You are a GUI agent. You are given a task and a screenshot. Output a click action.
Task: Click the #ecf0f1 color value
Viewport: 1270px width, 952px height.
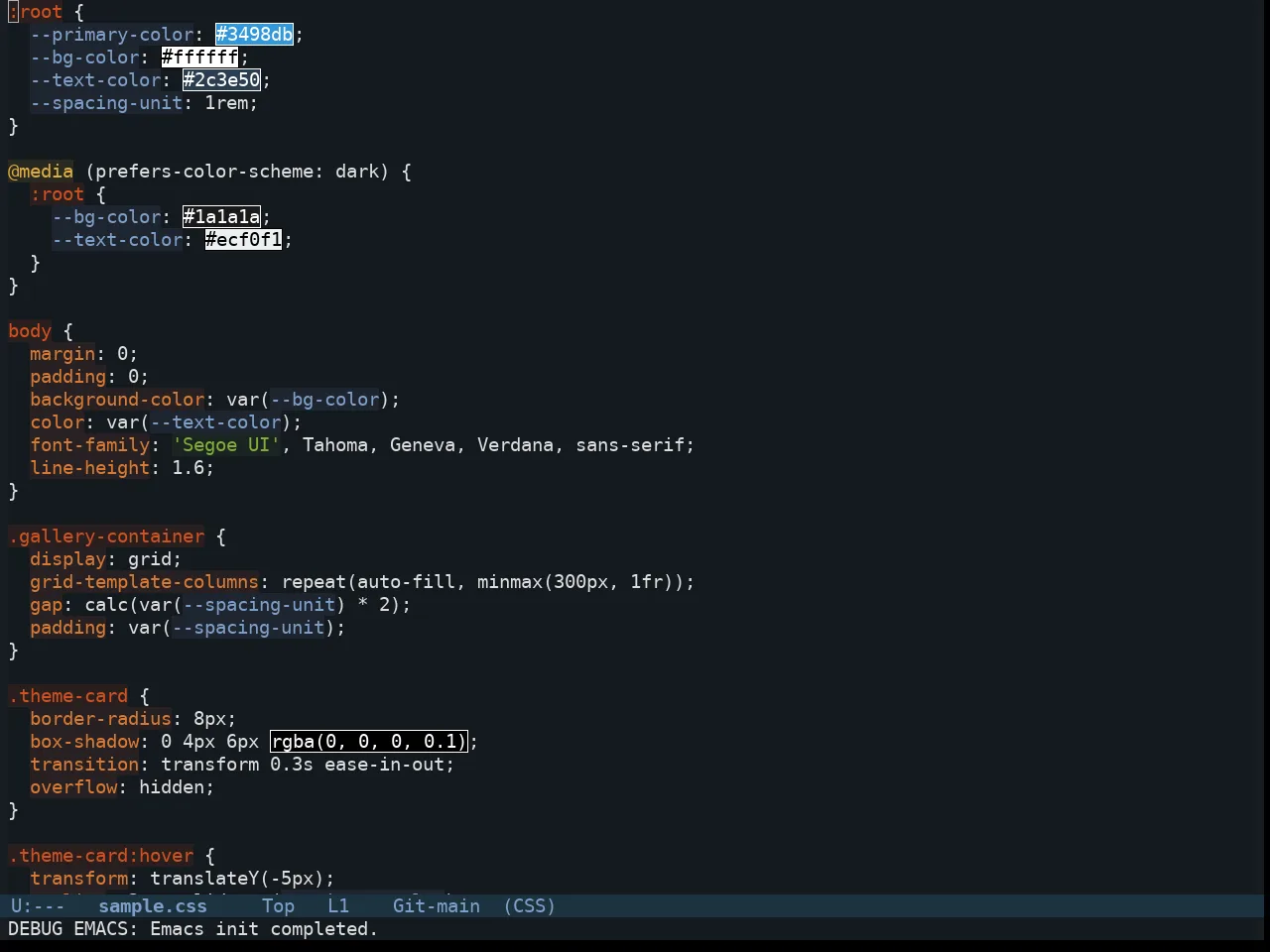point(243,240)
